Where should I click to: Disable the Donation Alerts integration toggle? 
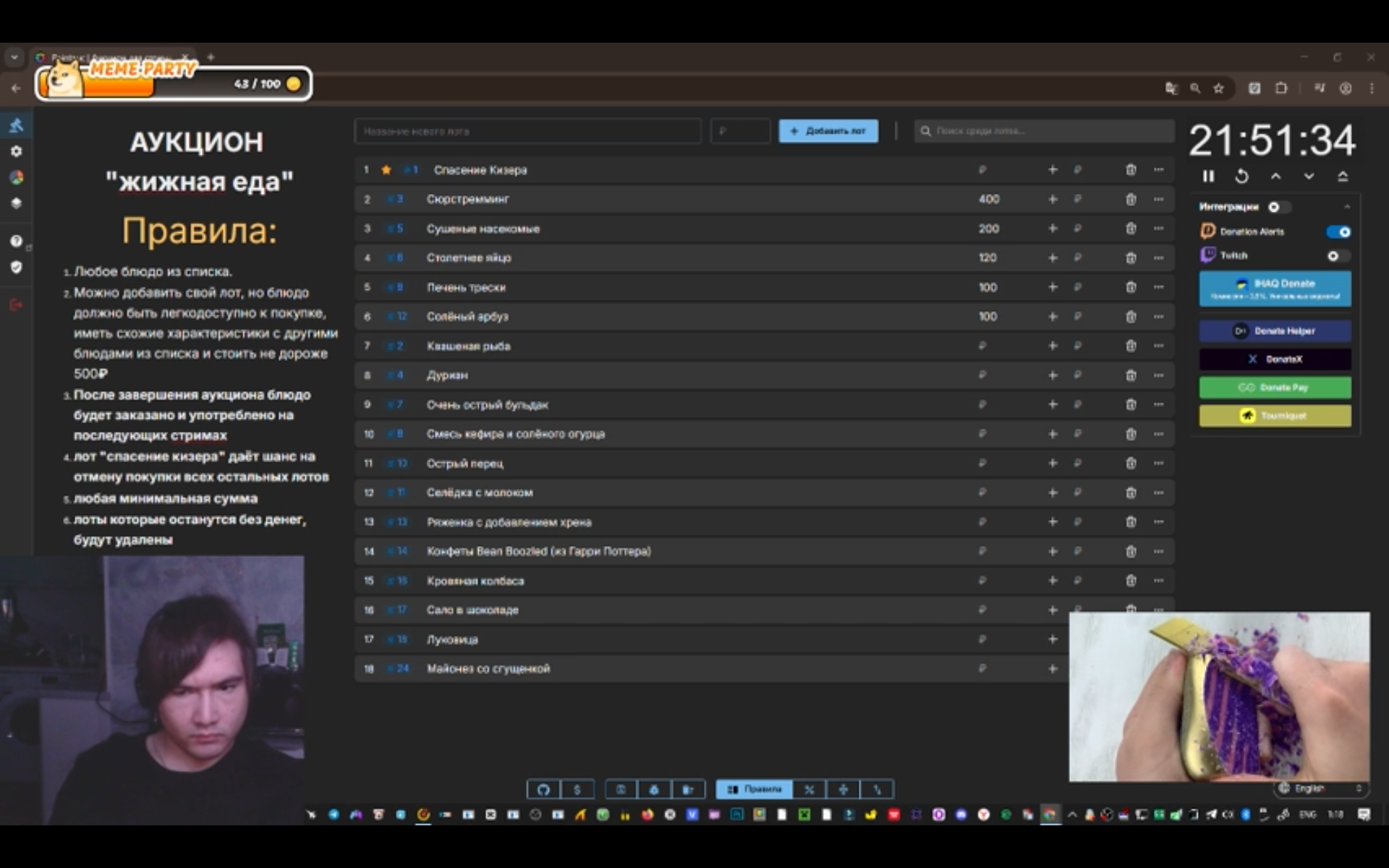click(x=1338, y=232)
